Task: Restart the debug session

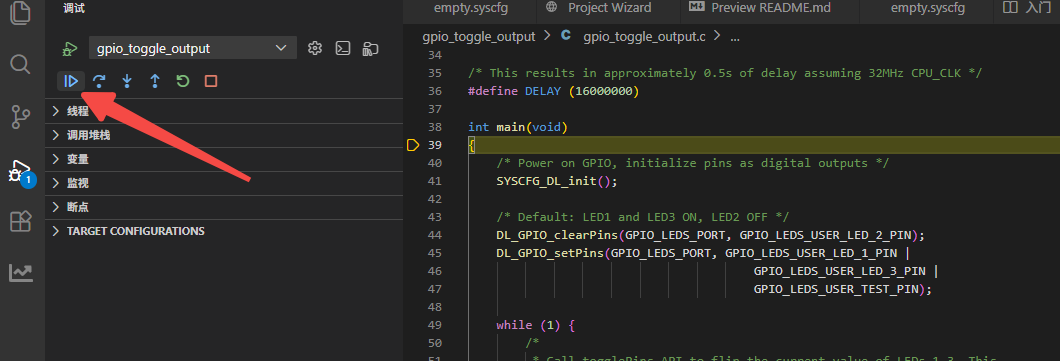Action: [x=183, y=81]
